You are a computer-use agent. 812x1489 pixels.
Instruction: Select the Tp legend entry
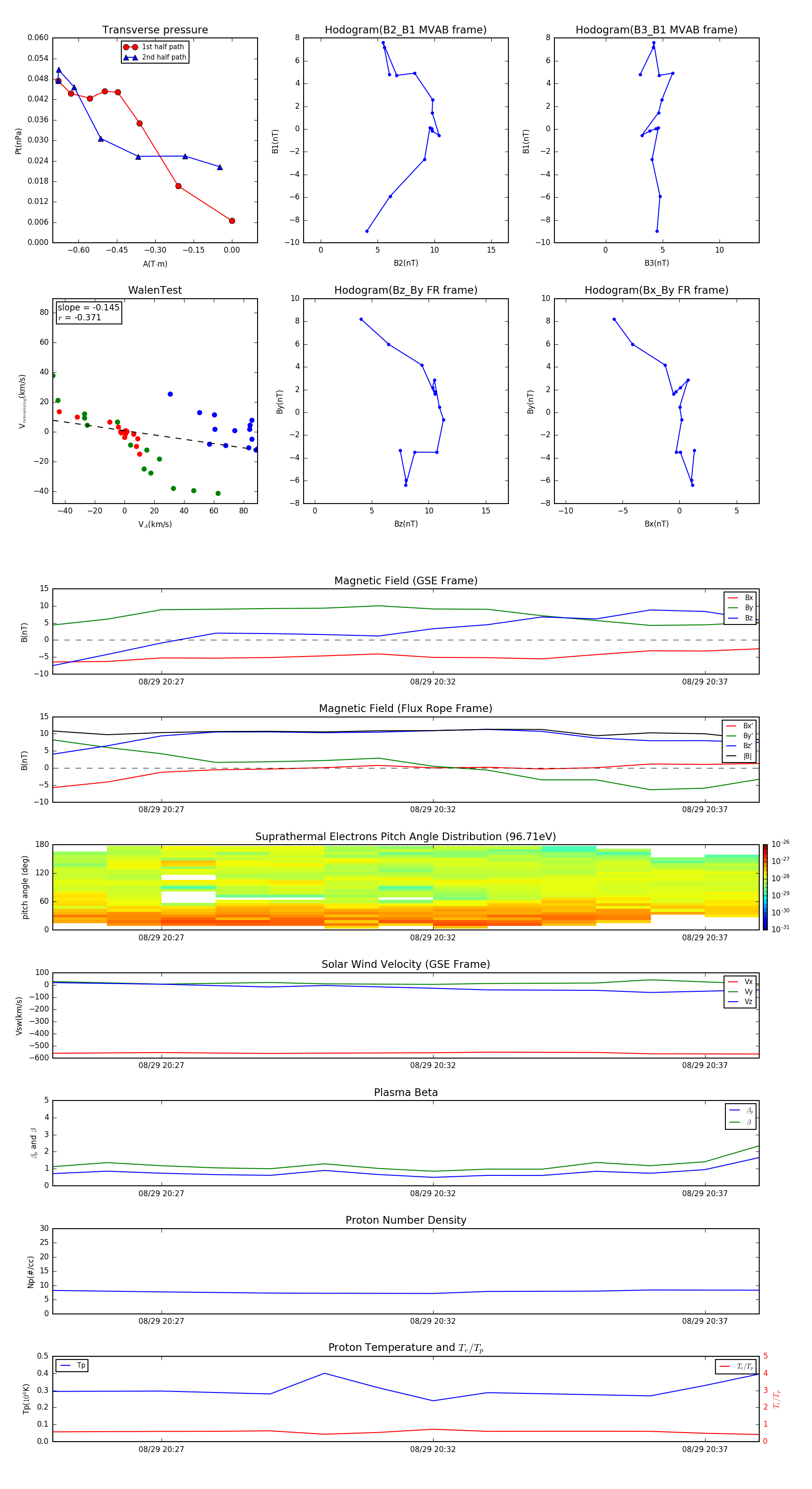[x=72, y=1365]
